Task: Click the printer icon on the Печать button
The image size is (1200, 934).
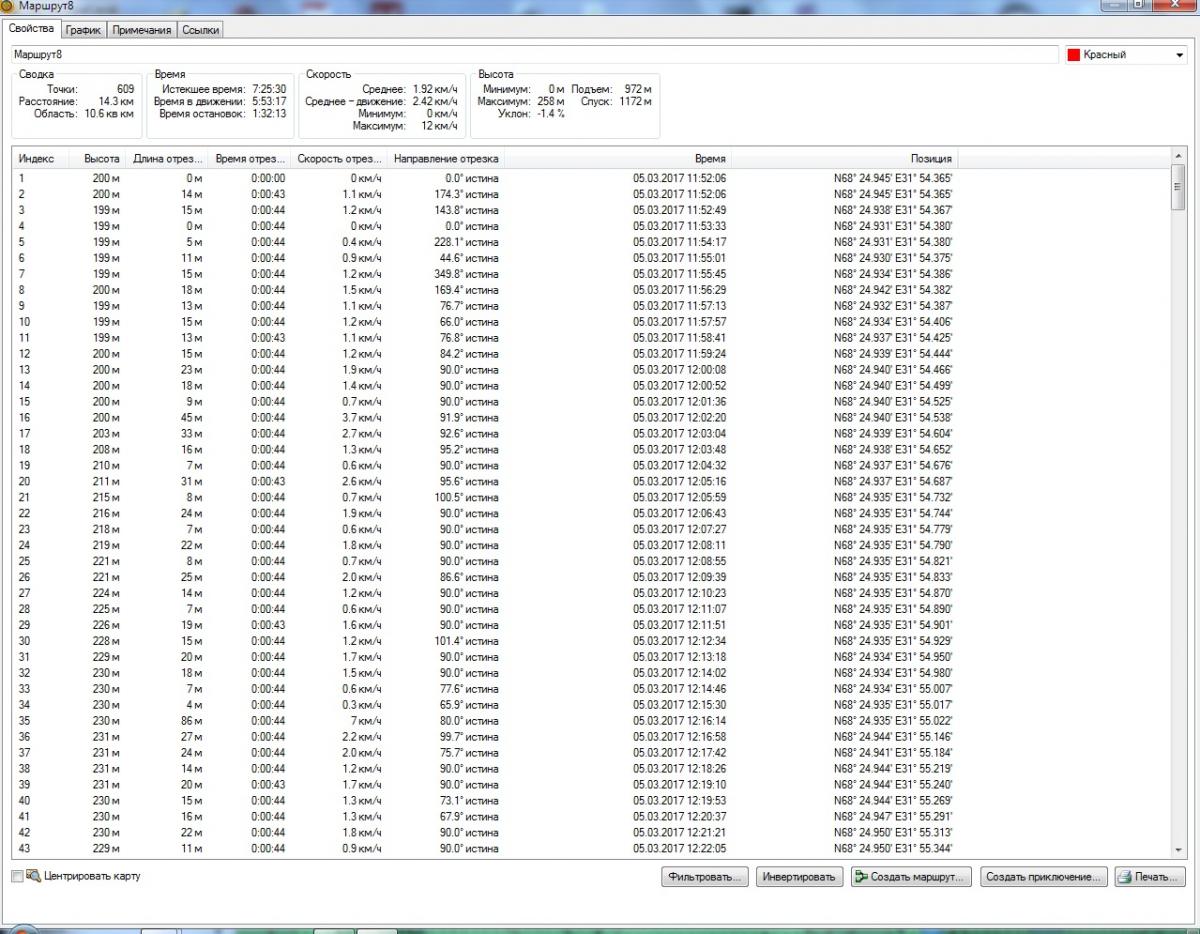Action: 1126,877
